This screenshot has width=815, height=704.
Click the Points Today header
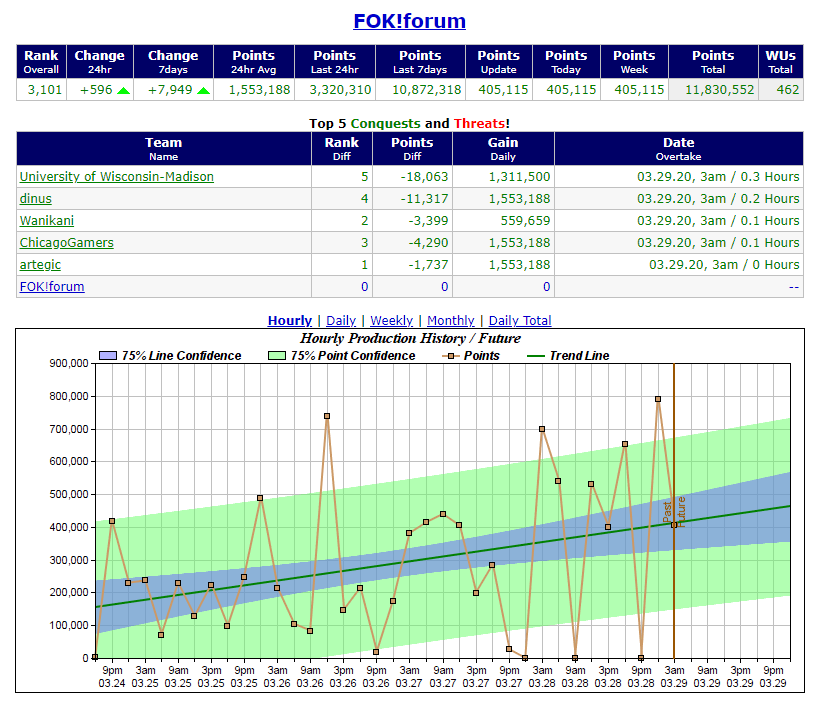tap(566, 62)
